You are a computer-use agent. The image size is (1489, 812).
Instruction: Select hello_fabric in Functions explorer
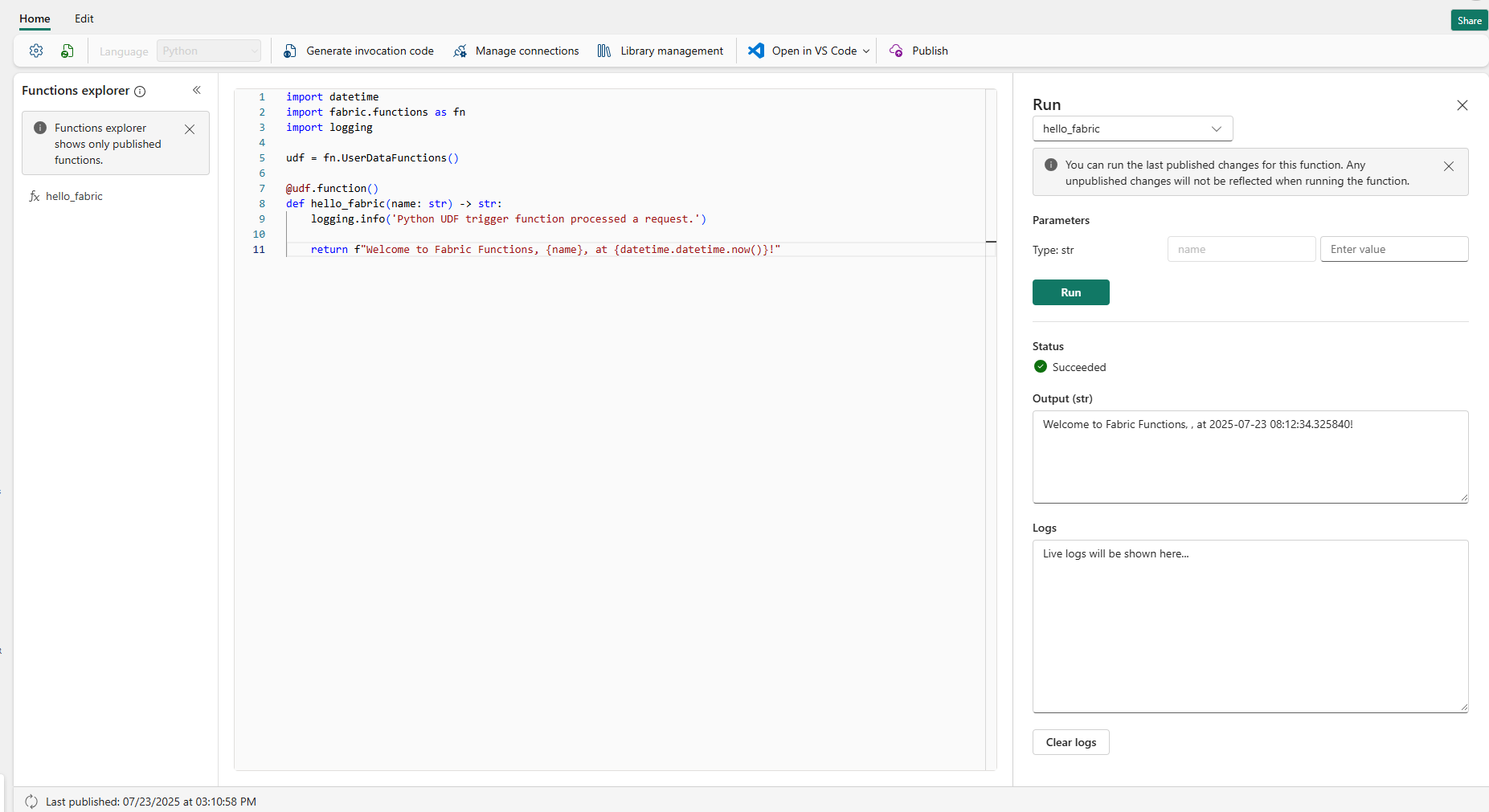(x=74, y=196)
